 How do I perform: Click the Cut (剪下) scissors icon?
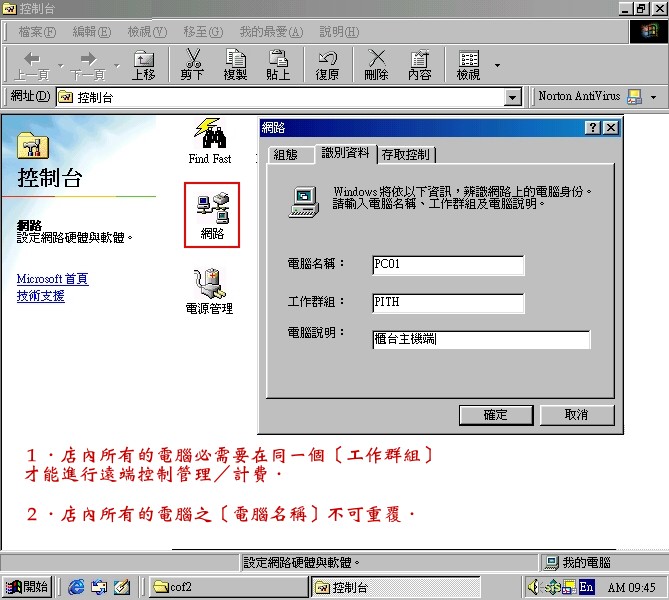(192, 65)
